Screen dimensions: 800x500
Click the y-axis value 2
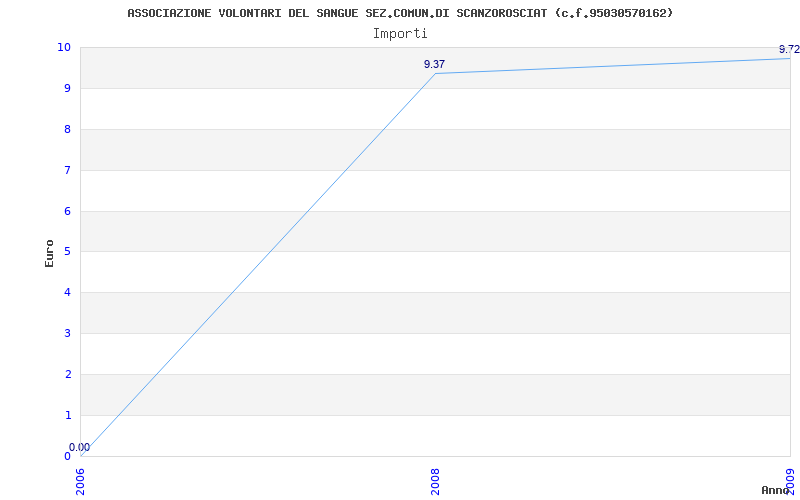[x=67, y=374]
